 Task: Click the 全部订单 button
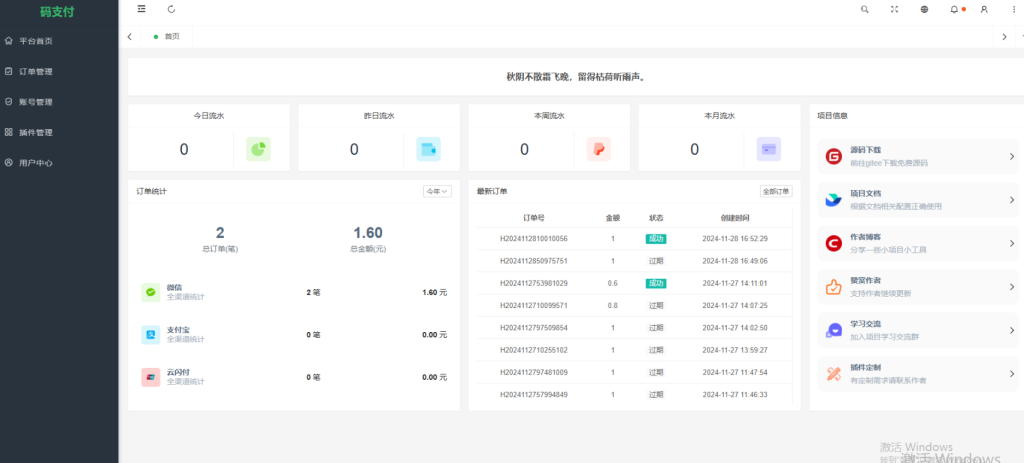tap(776, 191)
